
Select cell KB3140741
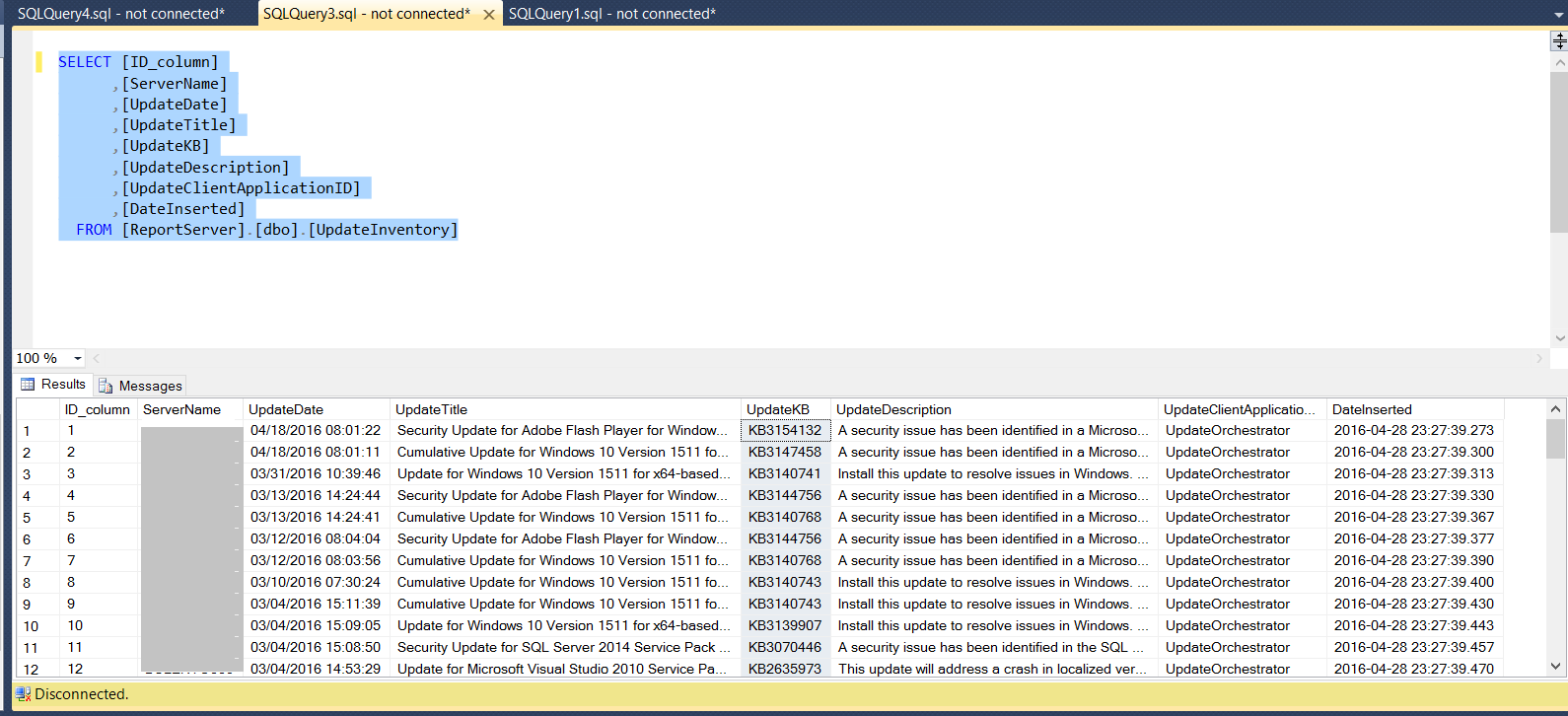click(x=785, y=473)
